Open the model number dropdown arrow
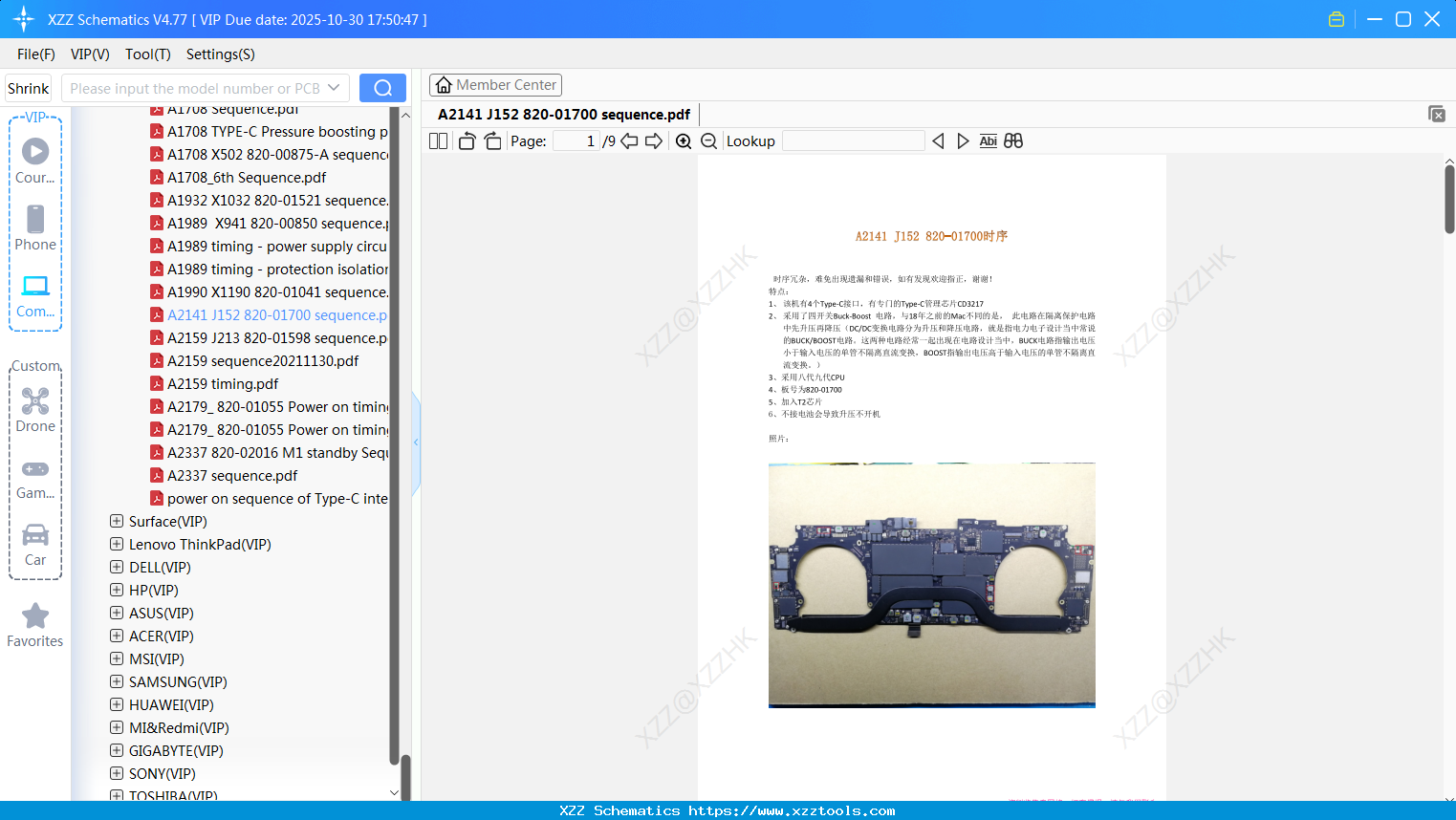 click(x=334, y=88)
